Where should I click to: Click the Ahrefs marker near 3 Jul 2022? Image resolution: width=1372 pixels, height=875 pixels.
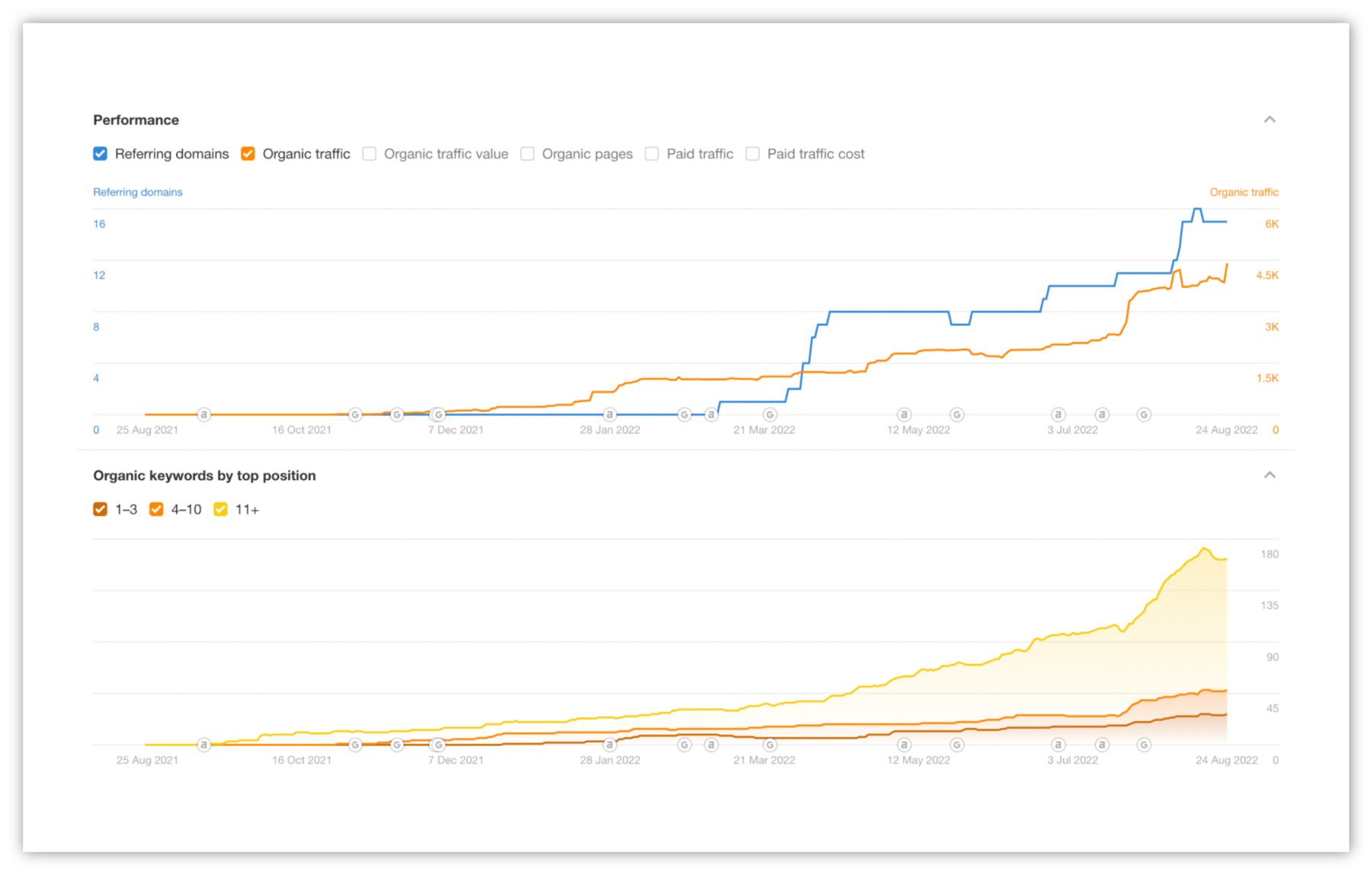coord(1058,414)
